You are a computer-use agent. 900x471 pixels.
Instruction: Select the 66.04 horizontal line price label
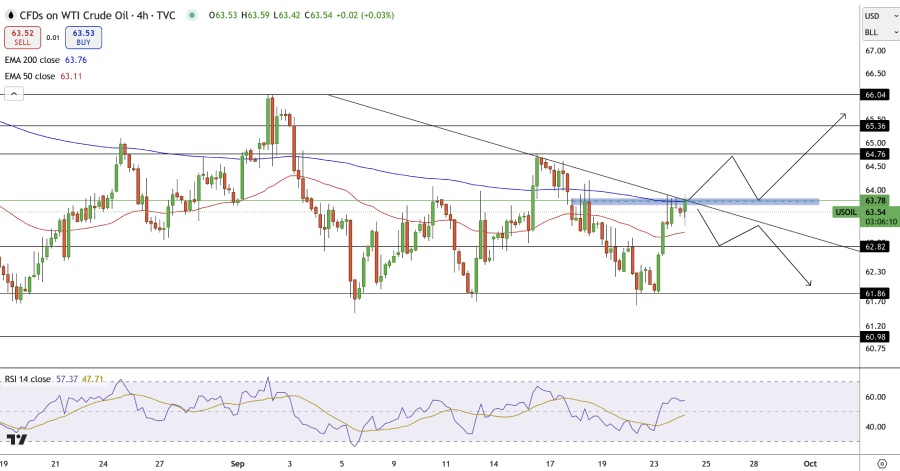[875, 94]
